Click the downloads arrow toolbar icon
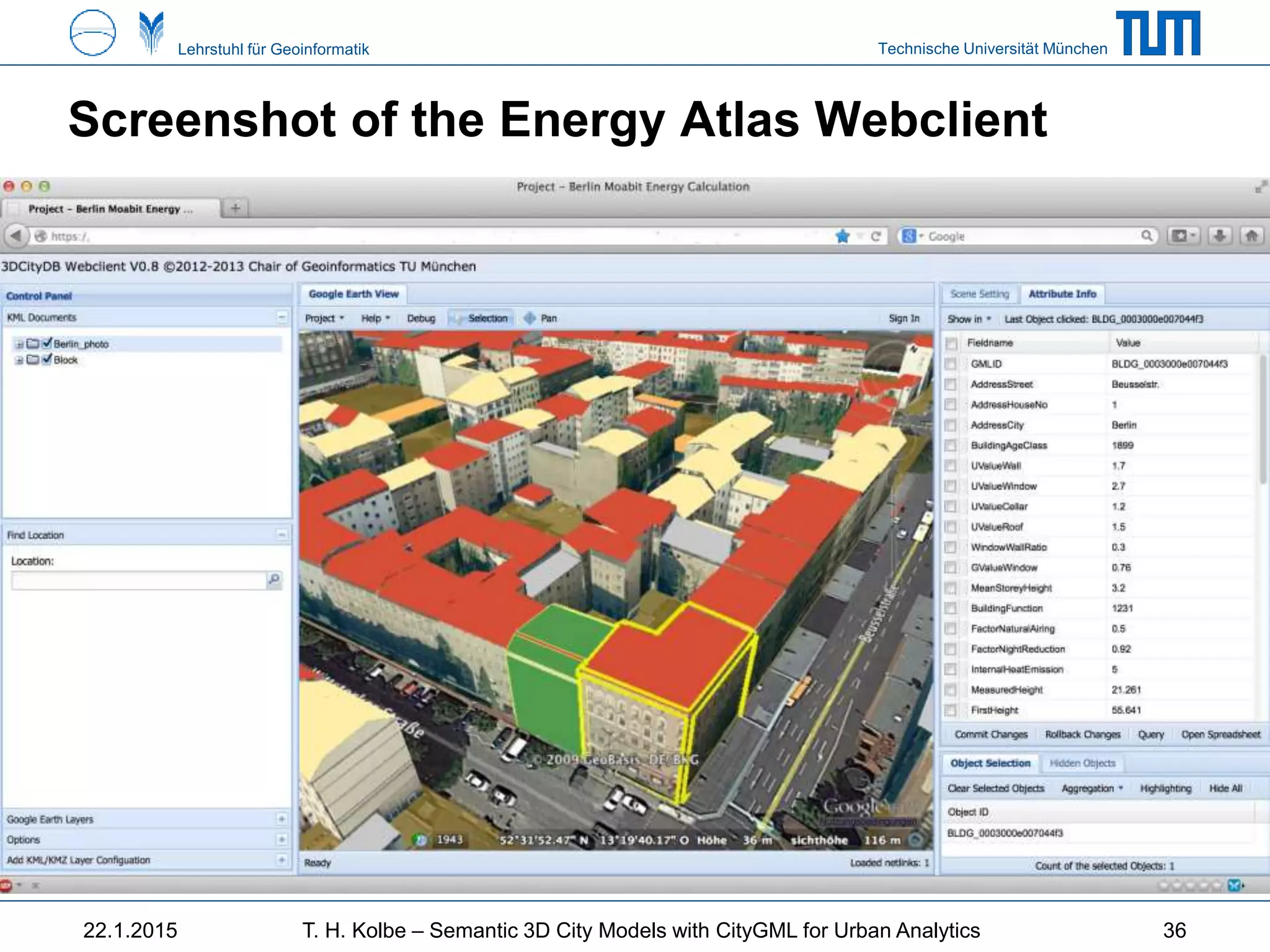 1219,236
